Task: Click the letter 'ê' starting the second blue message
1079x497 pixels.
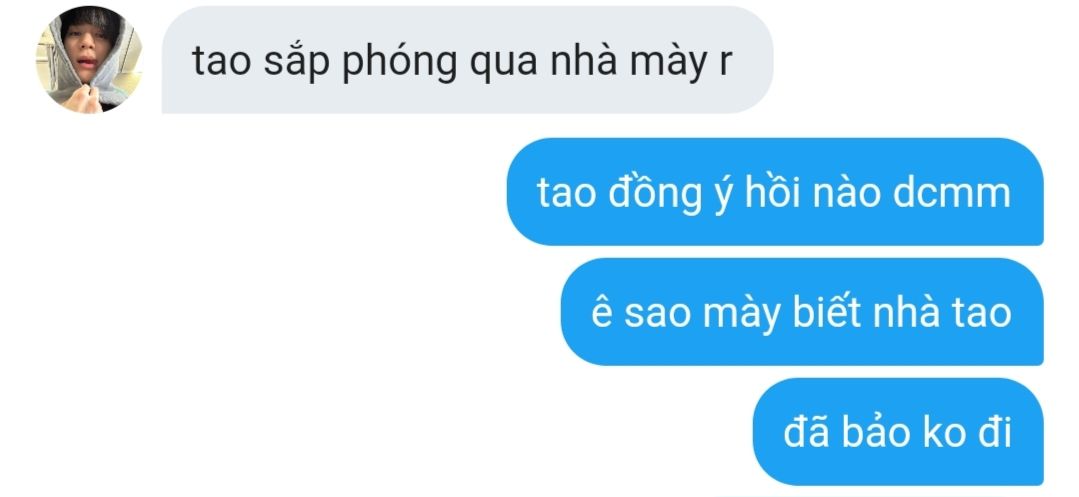Action: pyautogui.click(x=601, y=313)
